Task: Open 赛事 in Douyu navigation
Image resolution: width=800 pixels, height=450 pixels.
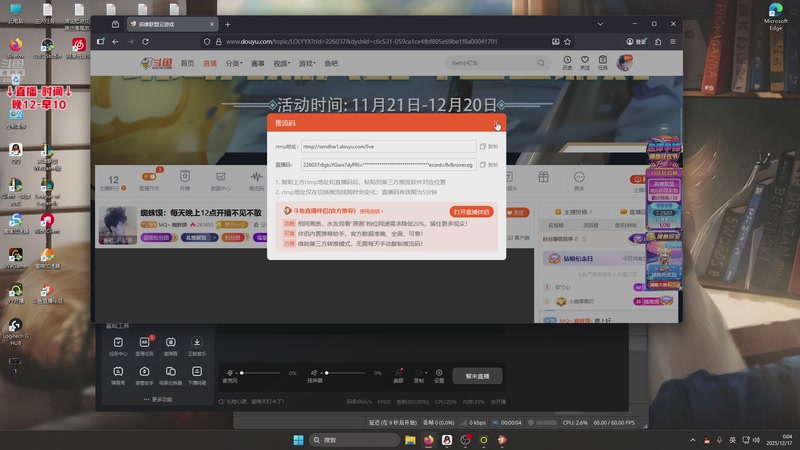Action: 258,63
